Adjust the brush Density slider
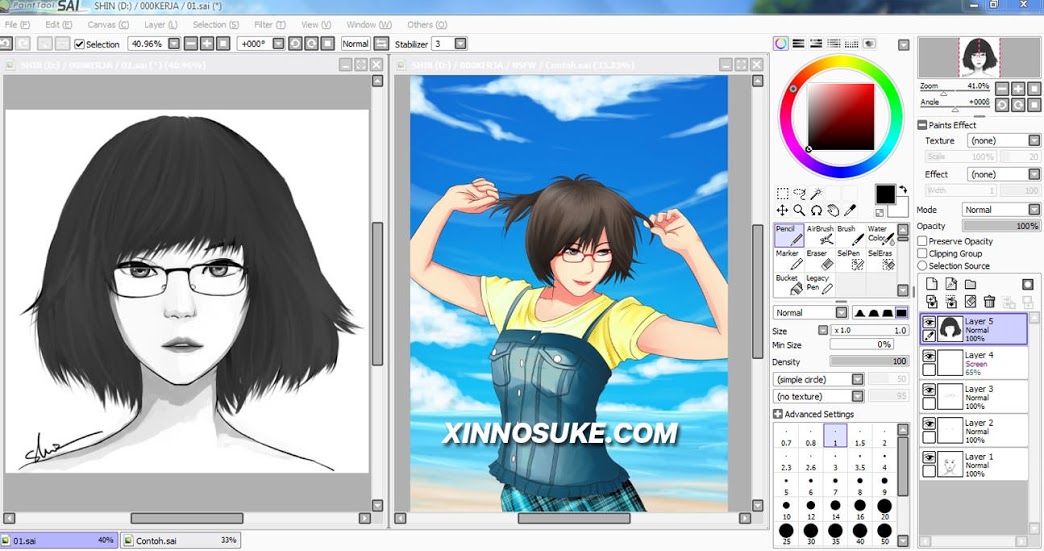Image resolution: width=1044 pixels, height=551 pixels. pyautogui.click(x=869, y=361)
